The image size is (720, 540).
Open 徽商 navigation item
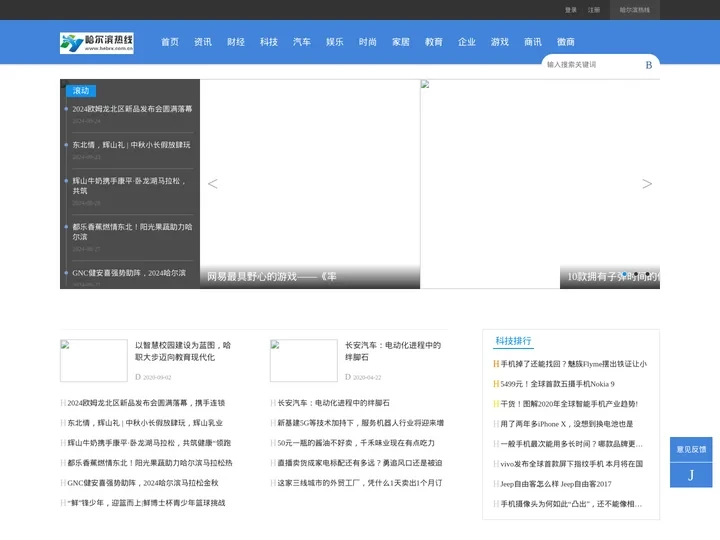tap(566, 42)
